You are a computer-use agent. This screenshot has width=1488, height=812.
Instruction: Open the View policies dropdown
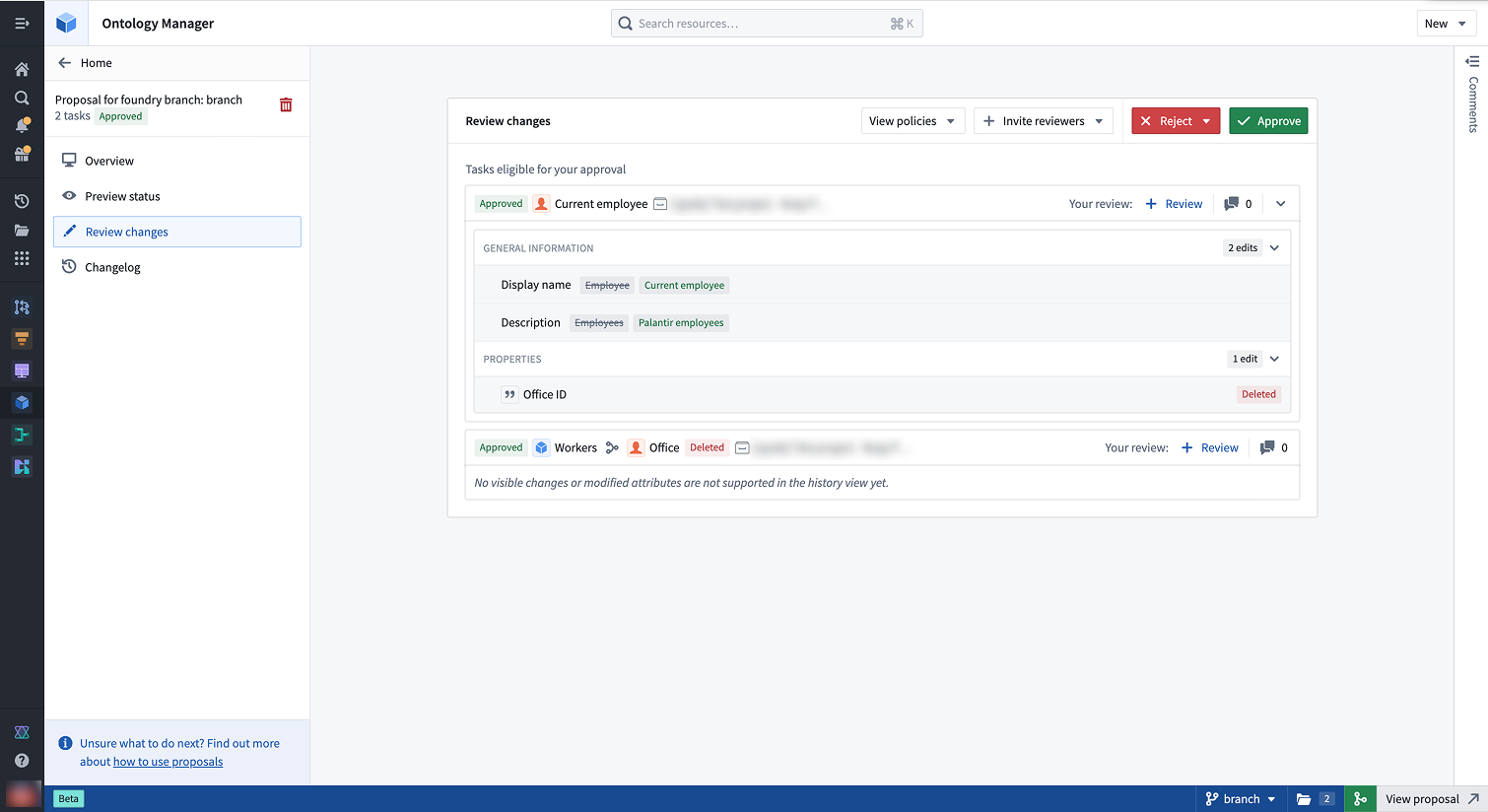tap(912, 121)
